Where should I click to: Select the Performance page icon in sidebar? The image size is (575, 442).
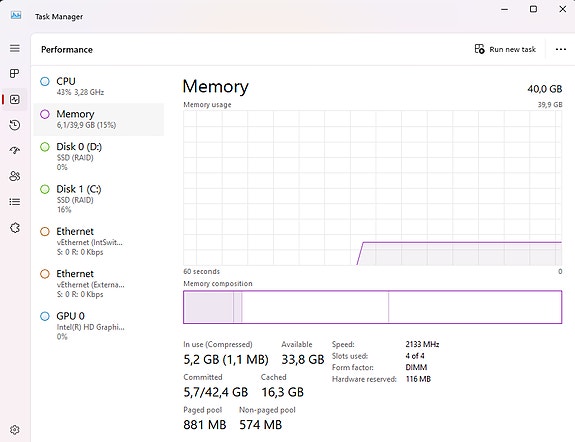(15, 99)
